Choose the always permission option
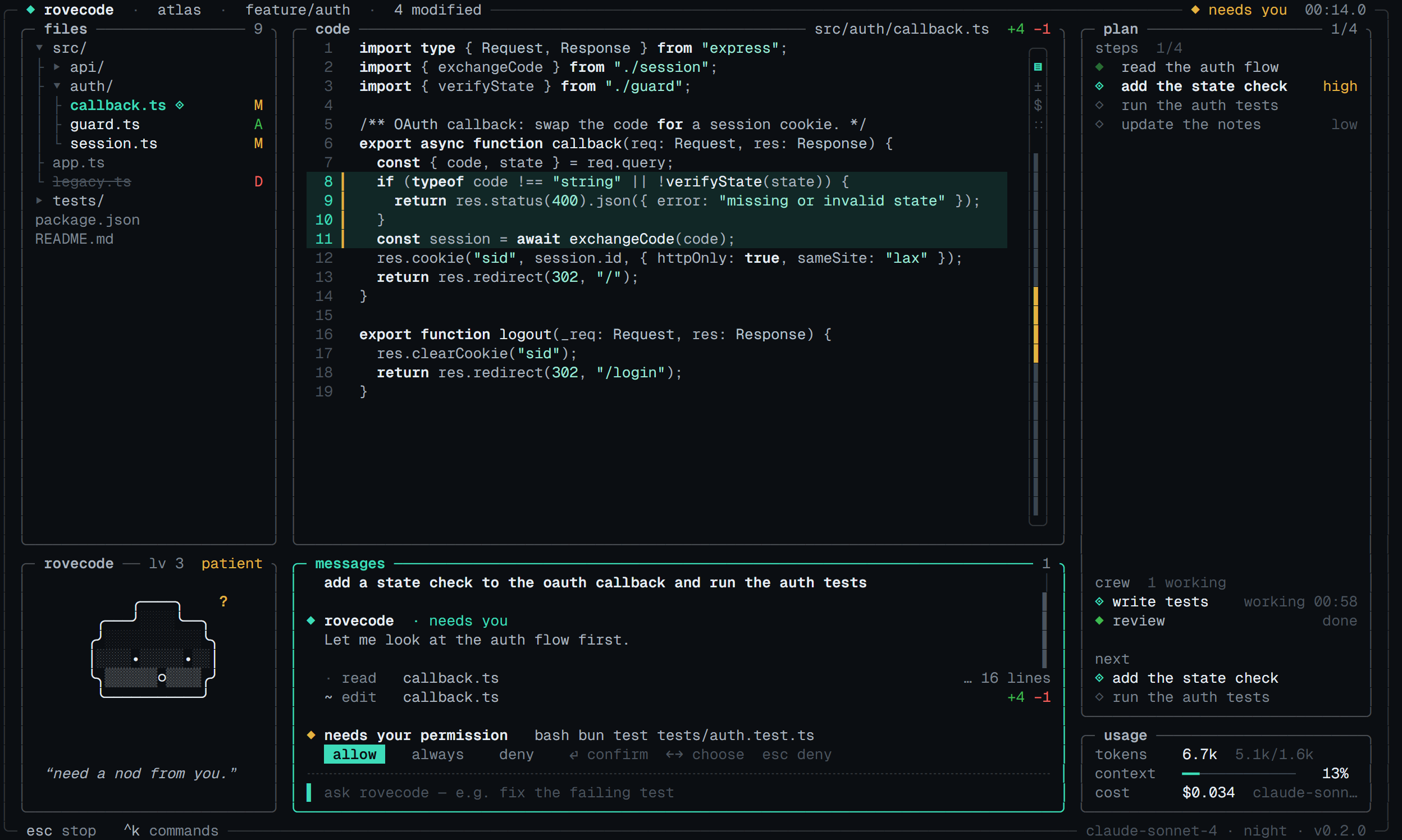The image size is (1402, 840). tap(437, 755)
